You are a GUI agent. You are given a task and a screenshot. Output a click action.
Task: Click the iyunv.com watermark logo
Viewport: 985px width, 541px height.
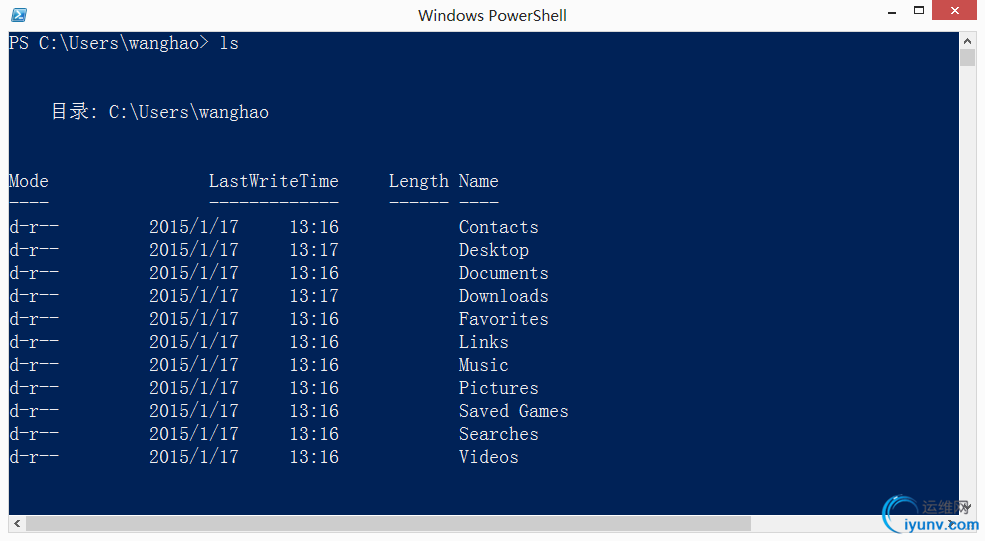coord(931,515)
